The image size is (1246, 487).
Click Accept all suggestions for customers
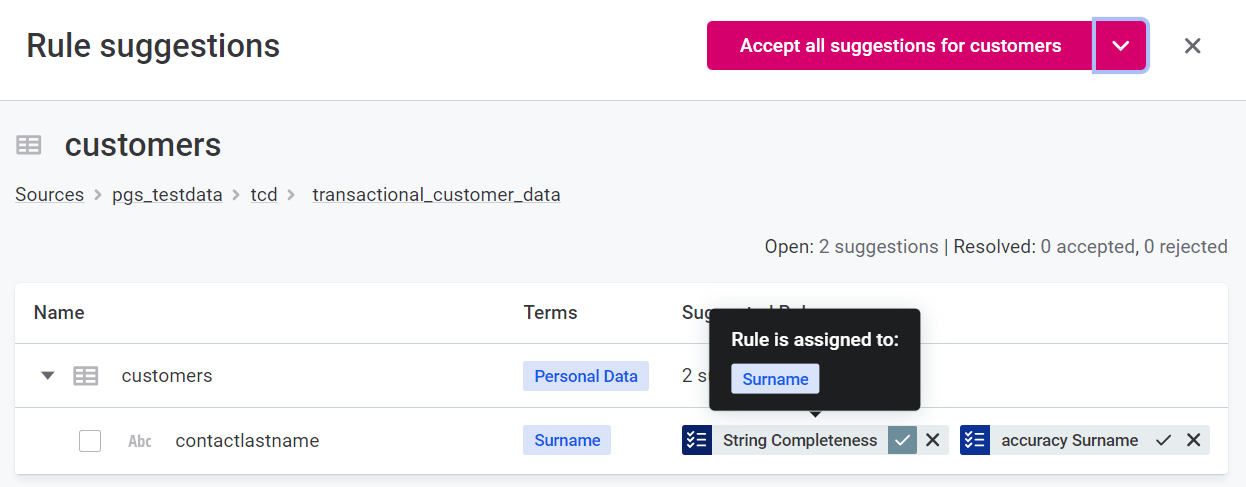pyautogui.click(x=899, y=46)
